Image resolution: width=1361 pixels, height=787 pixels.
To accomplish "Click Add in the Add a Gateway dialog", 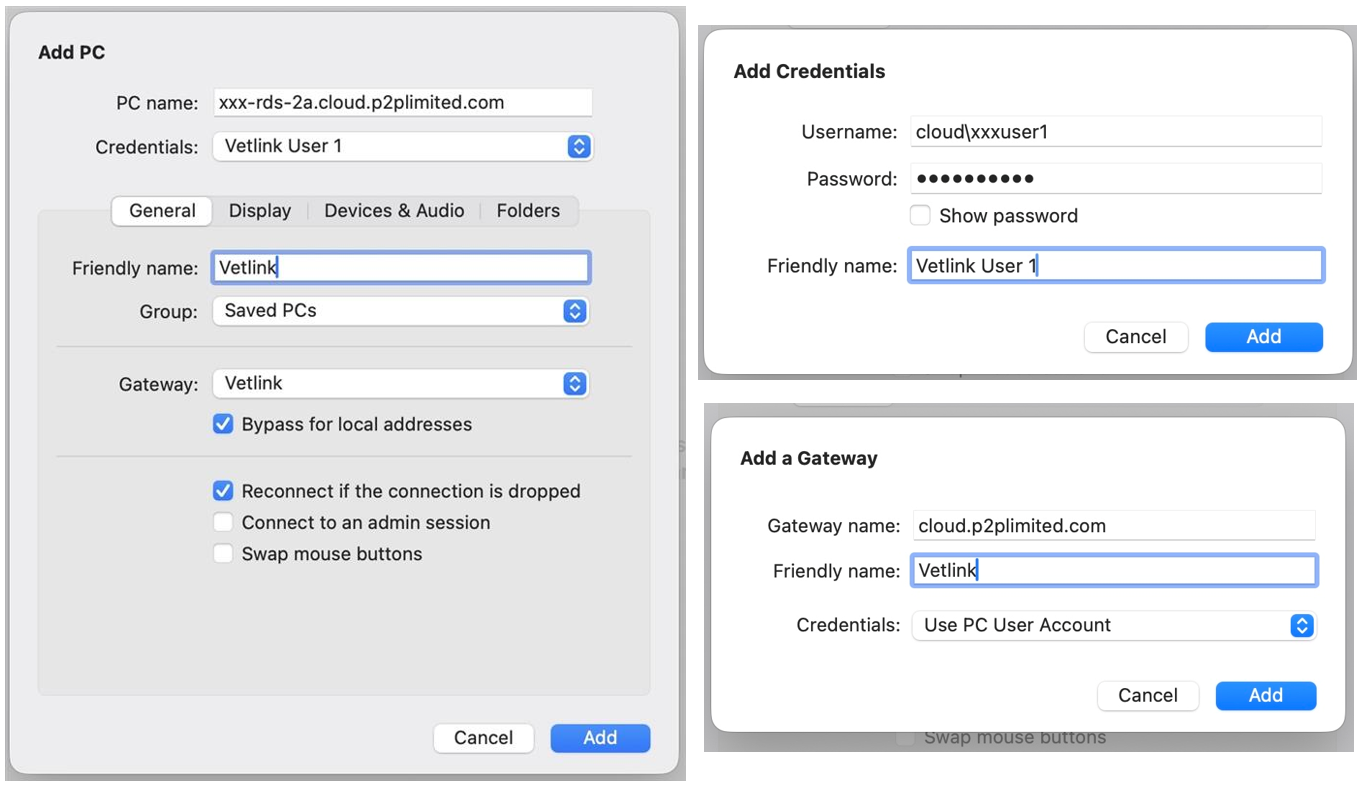I will 1265,695.
